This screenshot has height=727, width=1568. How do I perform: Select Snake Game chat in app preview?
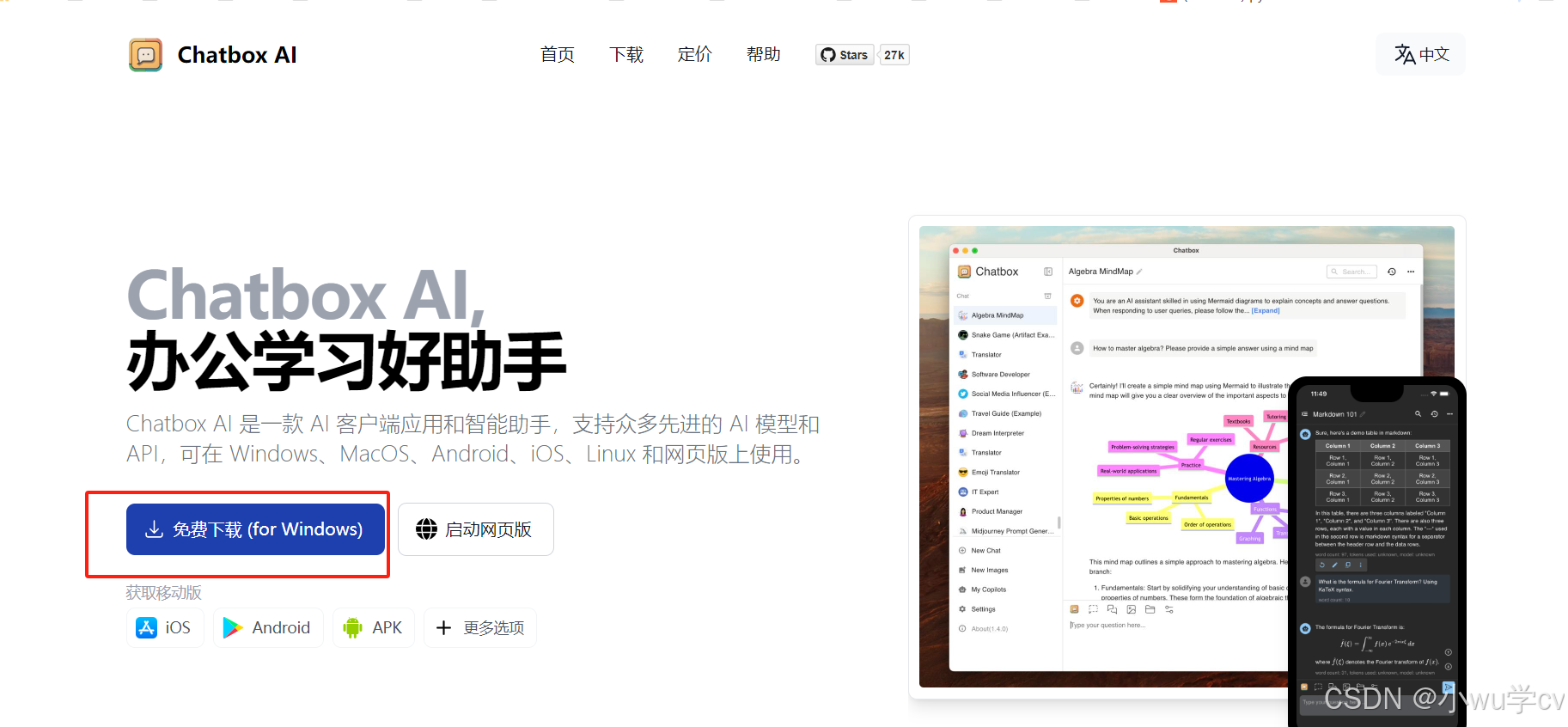1005,335
